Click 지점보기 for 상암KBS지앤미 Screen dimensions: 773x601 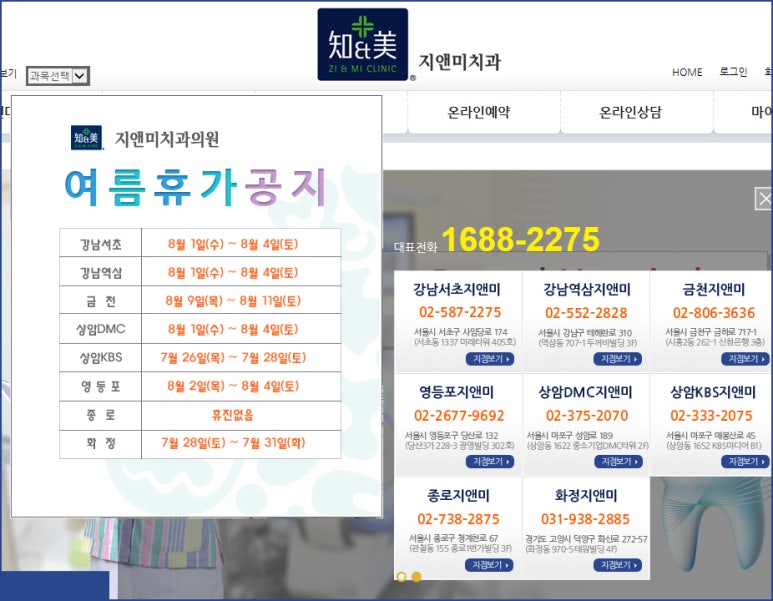coord(745,461)
